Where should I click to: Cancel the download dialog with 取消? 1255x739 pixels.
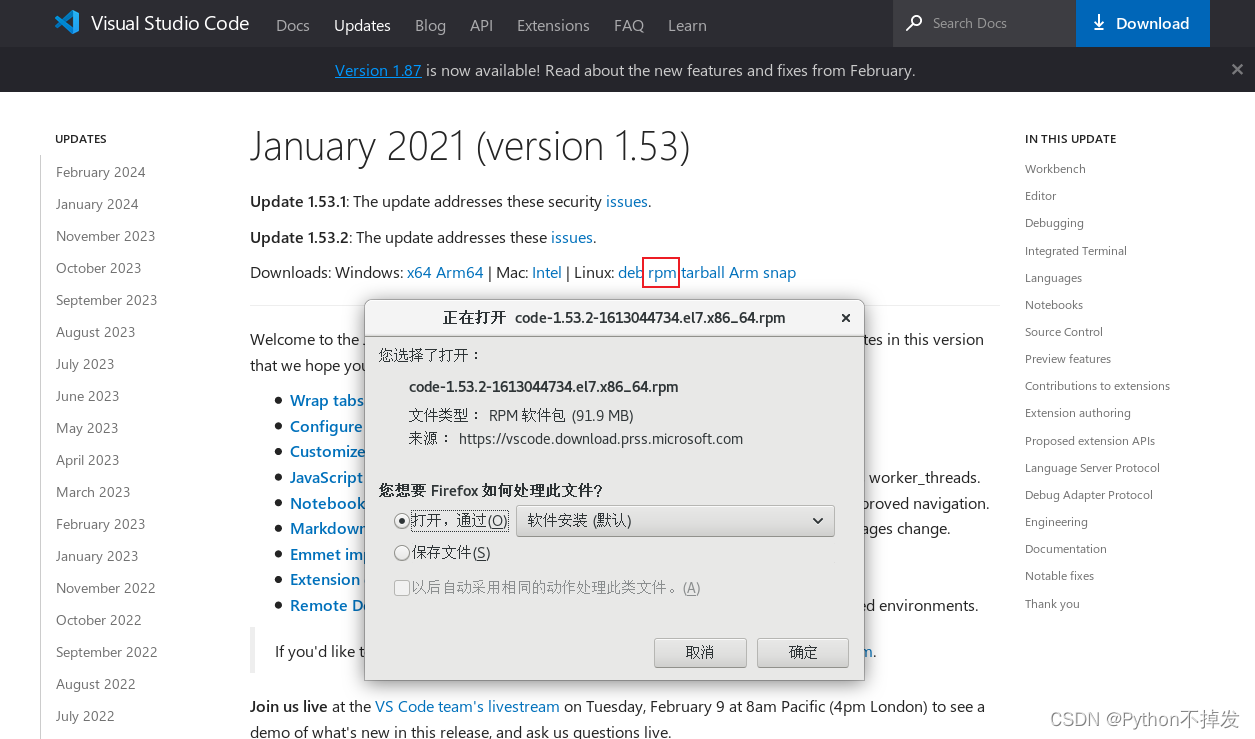(700, 652)
